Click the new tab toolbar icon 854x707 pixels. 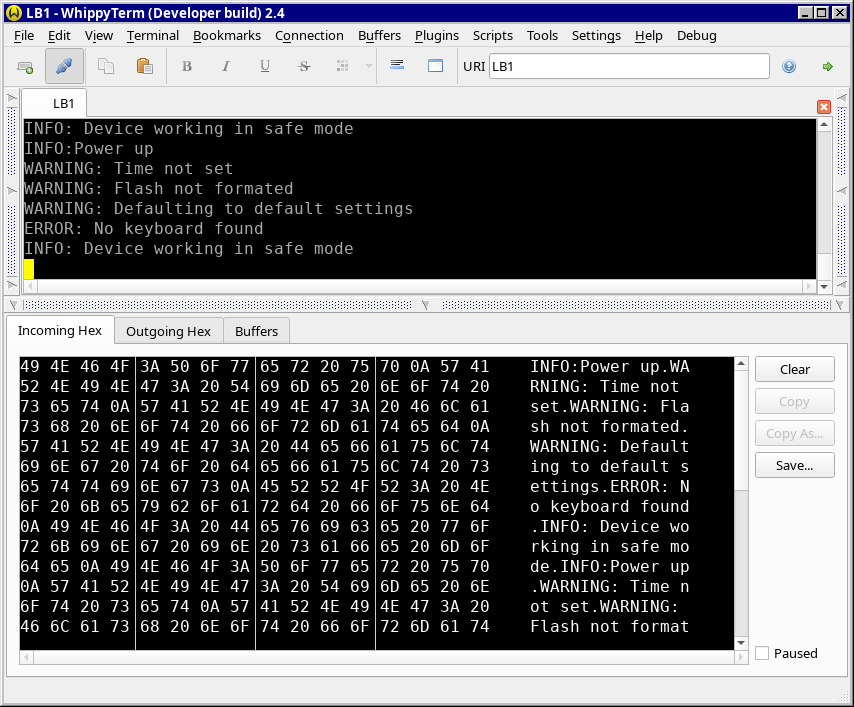click(x=25, y=66)
